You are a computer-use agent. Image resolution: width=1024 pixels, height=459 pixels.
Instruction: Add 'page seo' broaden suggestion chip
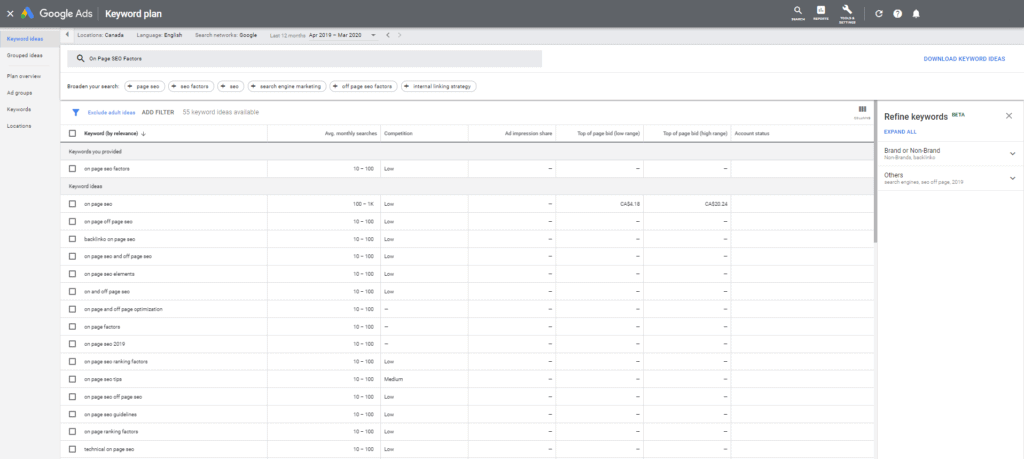(x=144, y=86)
